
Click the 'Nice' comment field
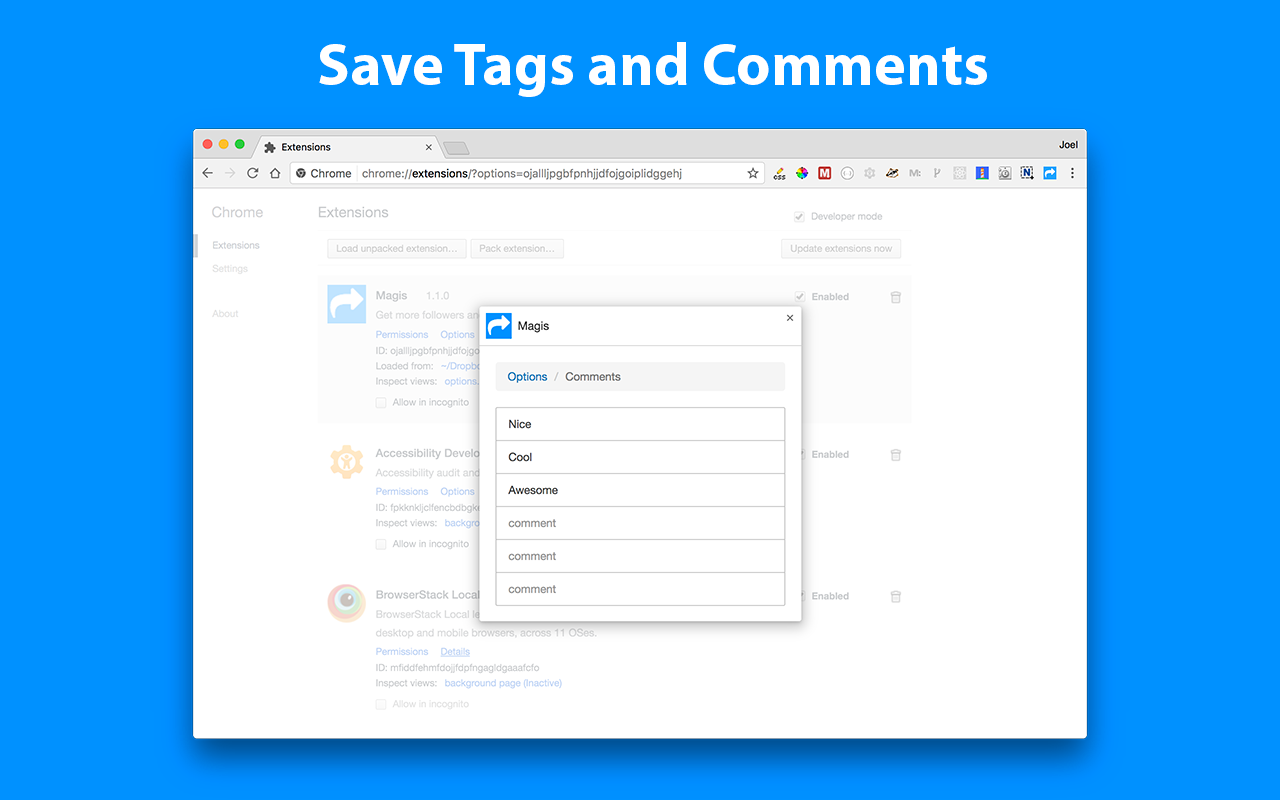(640, 424)
